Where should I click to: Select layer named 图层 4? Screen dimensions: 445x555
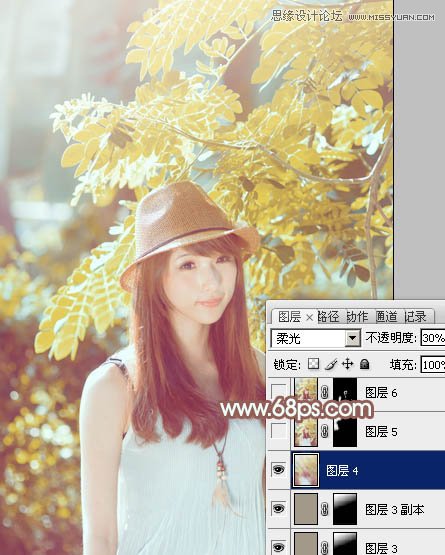coord(342,470)
